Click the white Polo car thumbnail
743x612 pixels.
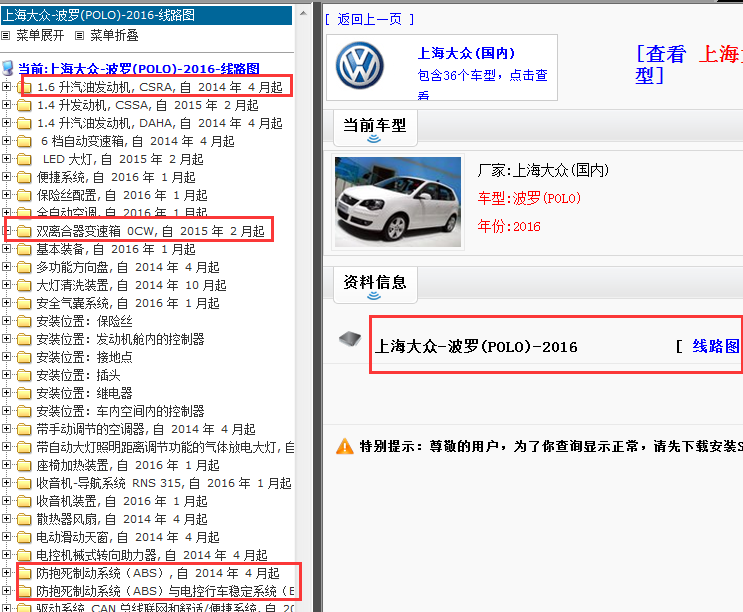(398, 202)
